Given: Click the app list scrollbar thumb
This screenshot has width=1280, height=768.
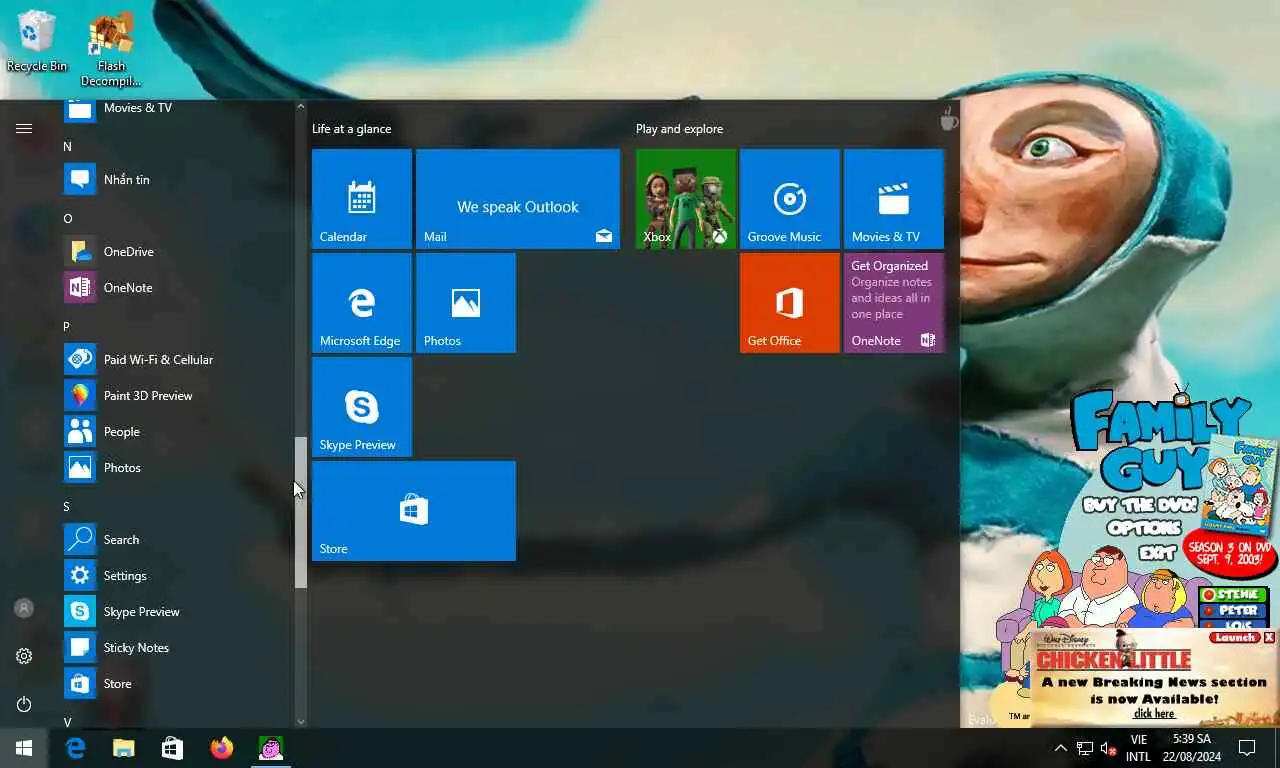Looking at the screenshot, I should pyautogui.click(x=300, y=512).
